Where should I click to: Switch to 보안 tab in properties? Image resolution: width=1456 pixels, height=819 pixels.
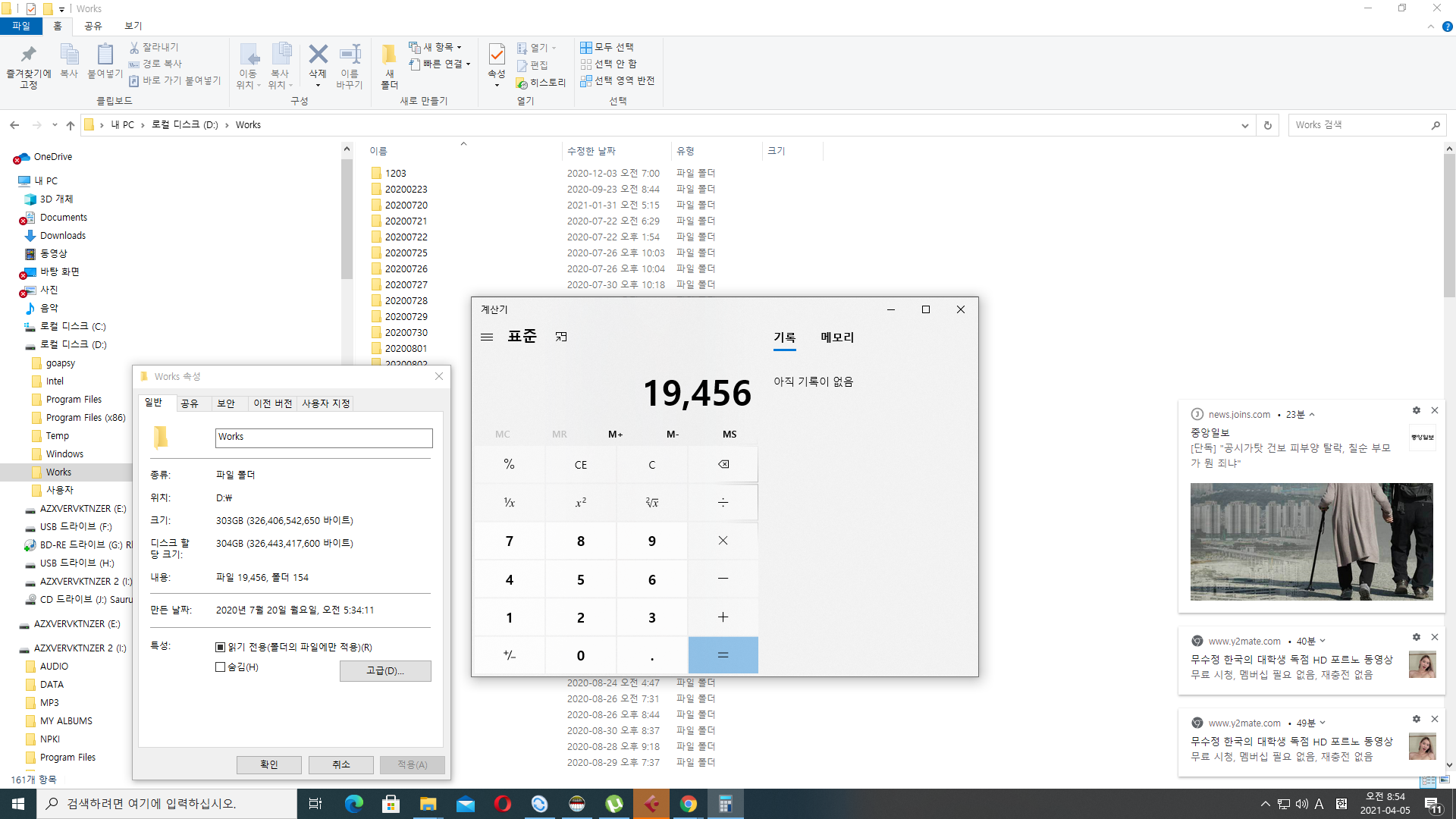tap(226, 403)
